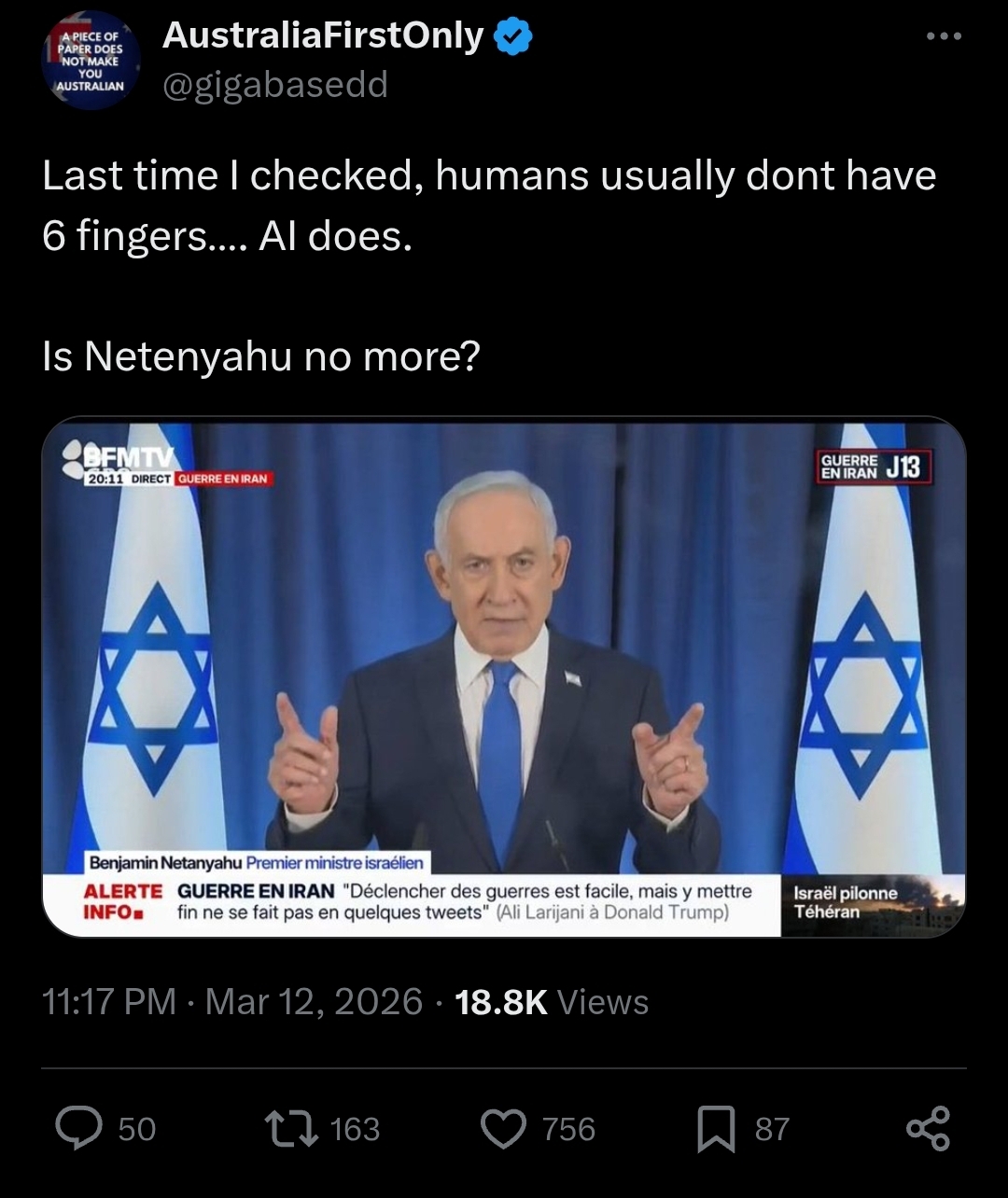Screen dimensions: 1008x1198
Task: Tap the 163 reposts count
Action: [356, 1129]
